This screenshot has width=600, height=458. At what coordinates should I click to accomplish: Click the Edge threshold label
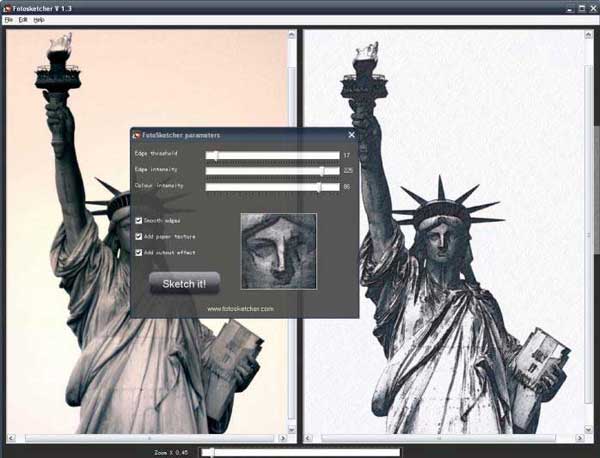pyautogui.click(x=156, y=153)
